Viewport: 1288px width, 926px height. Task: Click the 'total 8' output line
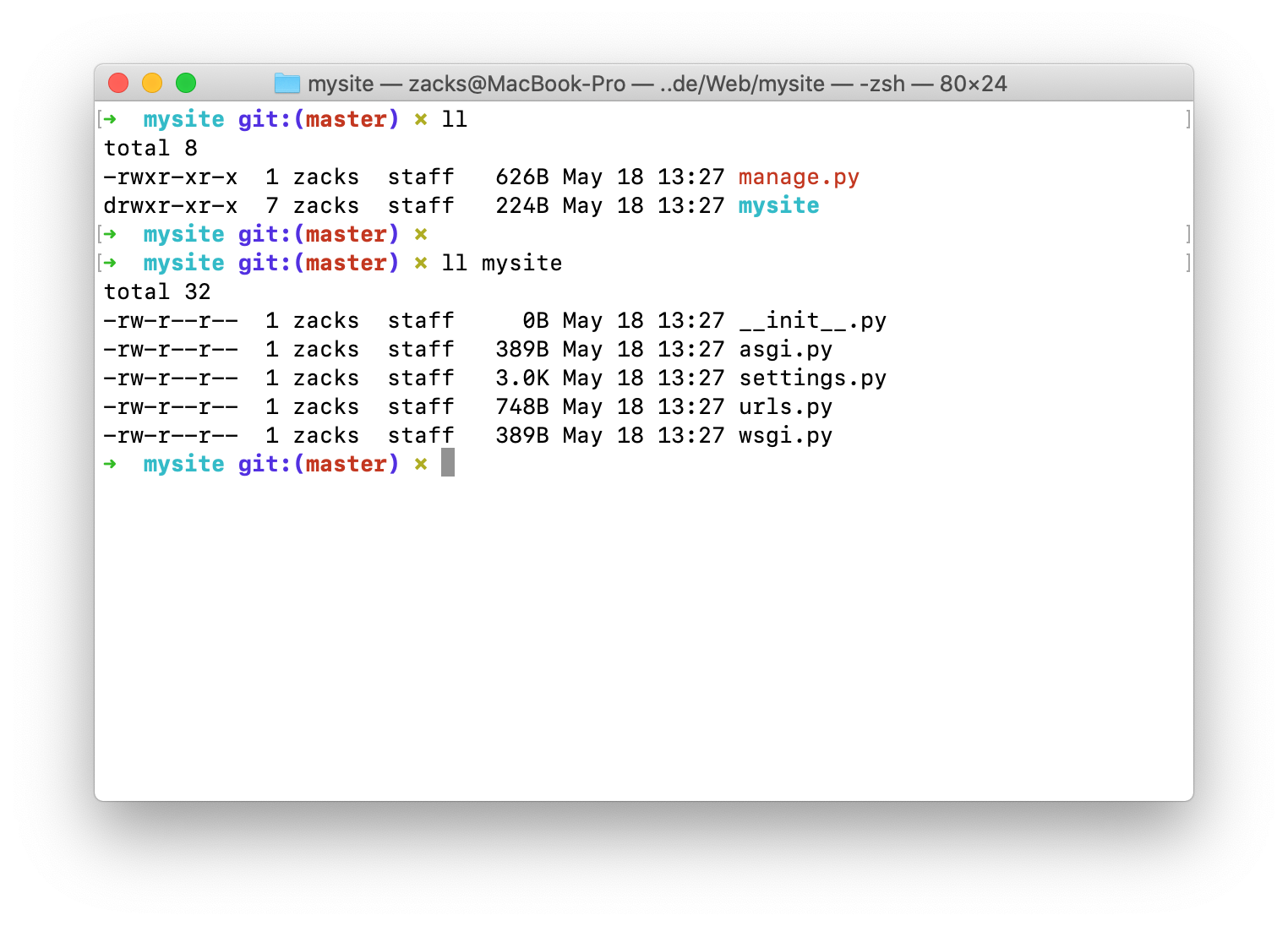[x=150, y=149]
